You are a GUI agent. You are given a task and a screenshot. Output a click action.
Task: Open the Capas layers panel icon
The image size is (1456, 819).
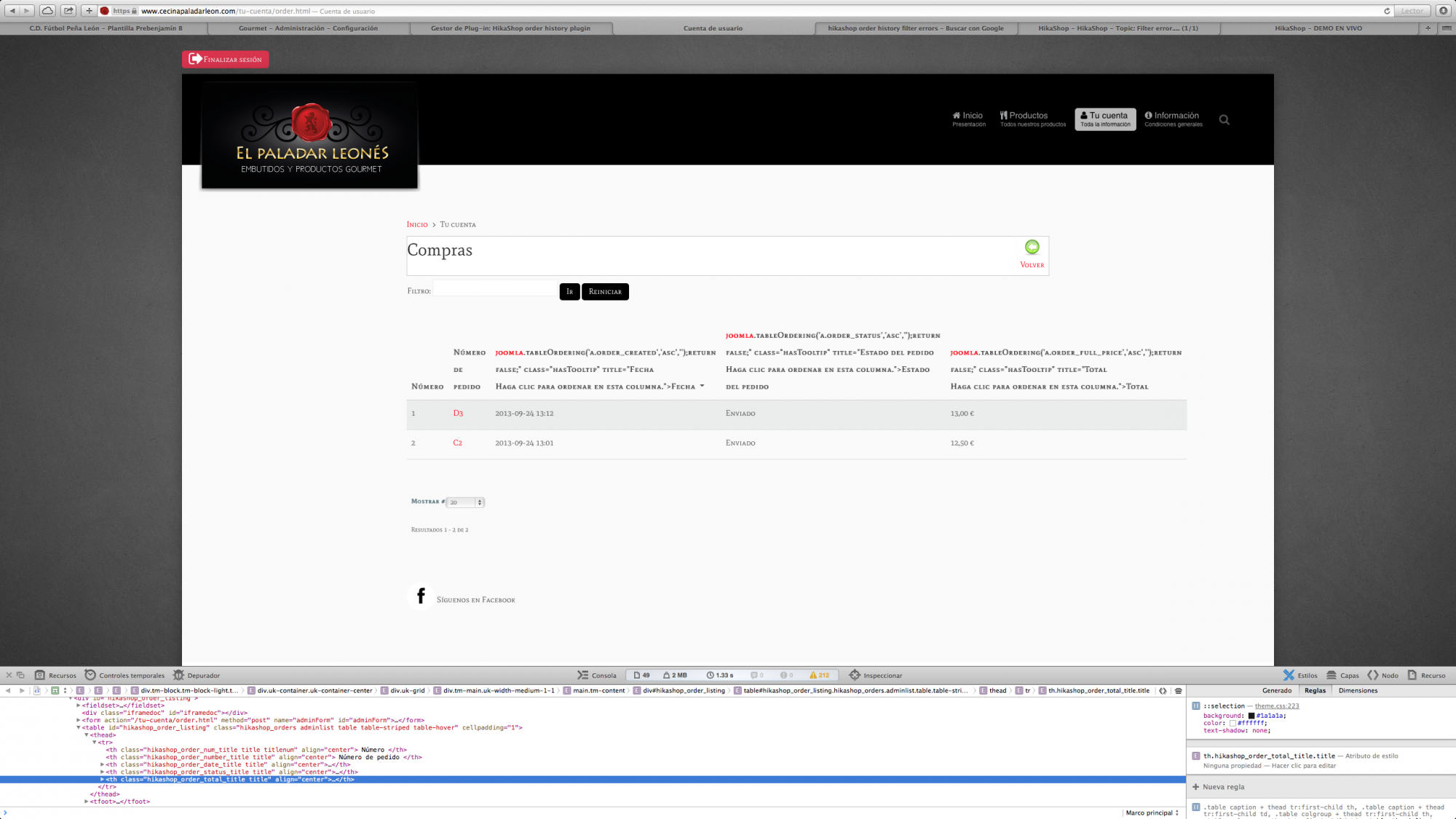click(1332, 675)
